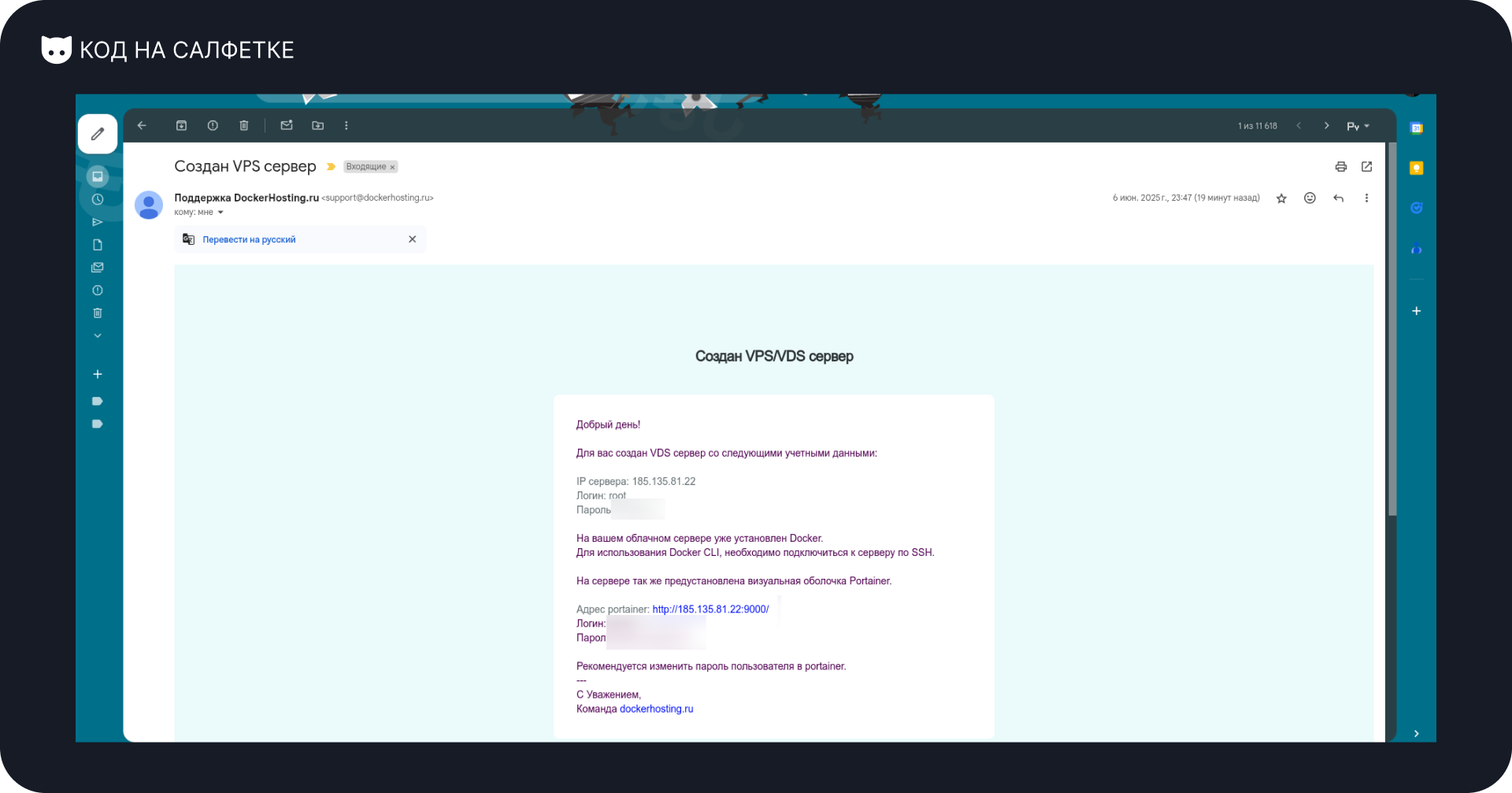This screenshot has width=1512, height=793.
Task: Open Trash folder in the sidebar
Action: tap(98, 313)
